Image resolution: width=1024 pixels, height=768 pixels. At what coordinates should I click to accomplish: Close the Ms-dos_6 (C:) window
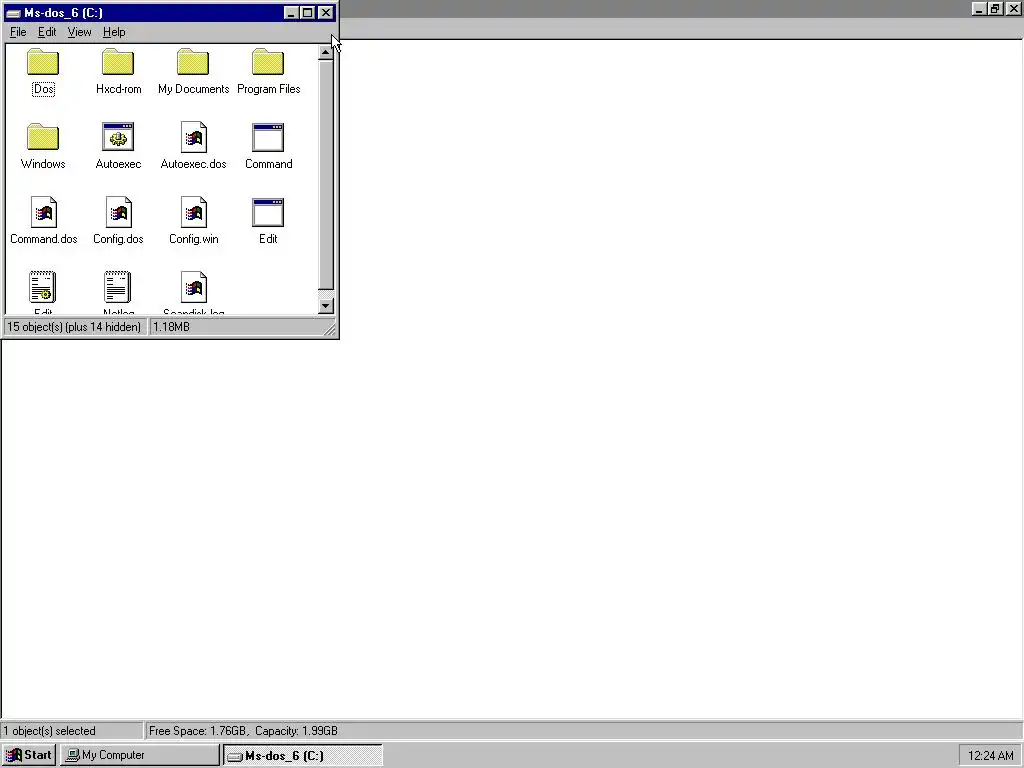pos(325,13)
